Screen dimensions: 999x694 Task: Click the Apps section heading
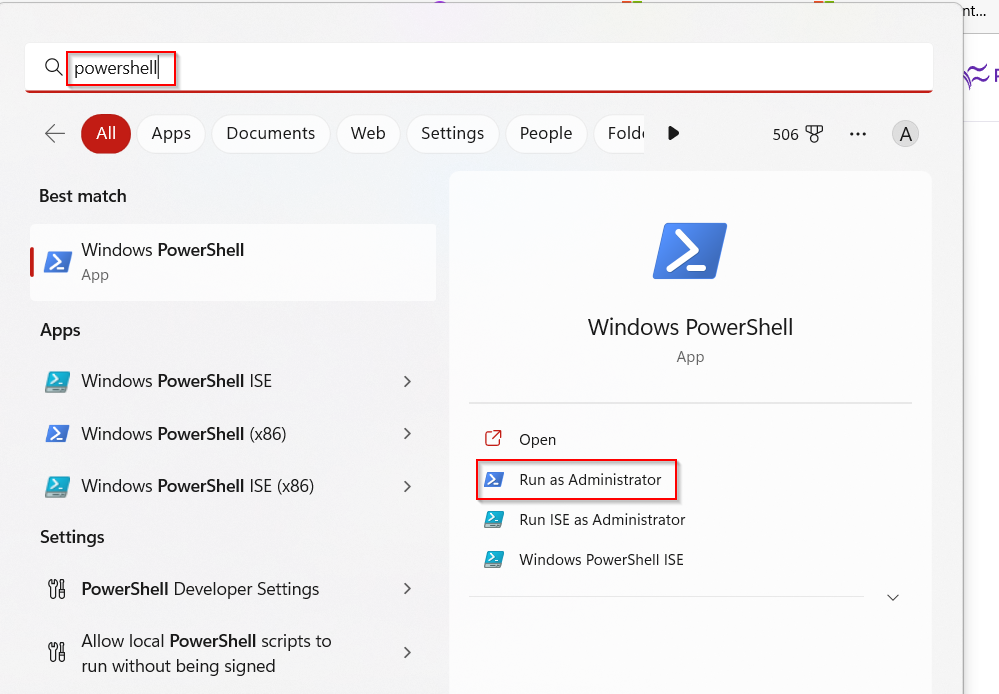[x=61, y=330]
